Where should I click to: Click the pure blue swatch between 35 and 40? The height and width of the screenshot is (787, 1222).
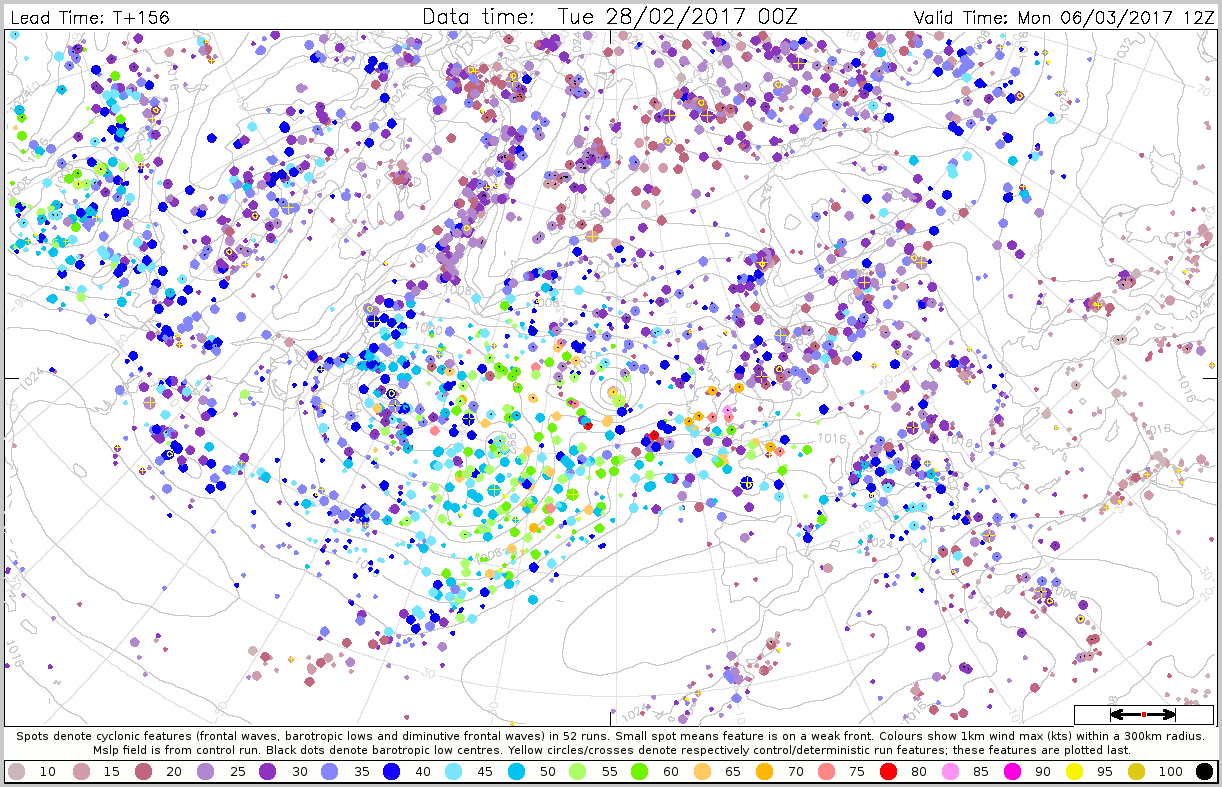click(392, 771)
